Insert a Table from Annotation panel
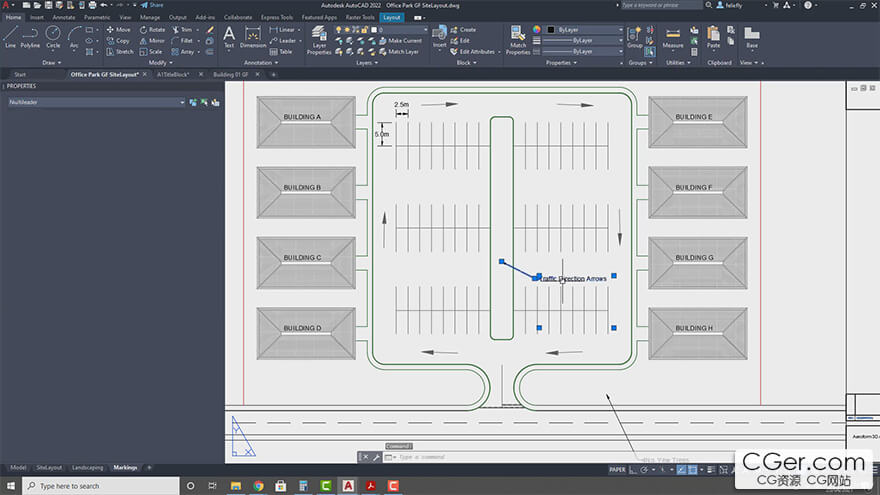880x495 pixels. pos(281,52)
